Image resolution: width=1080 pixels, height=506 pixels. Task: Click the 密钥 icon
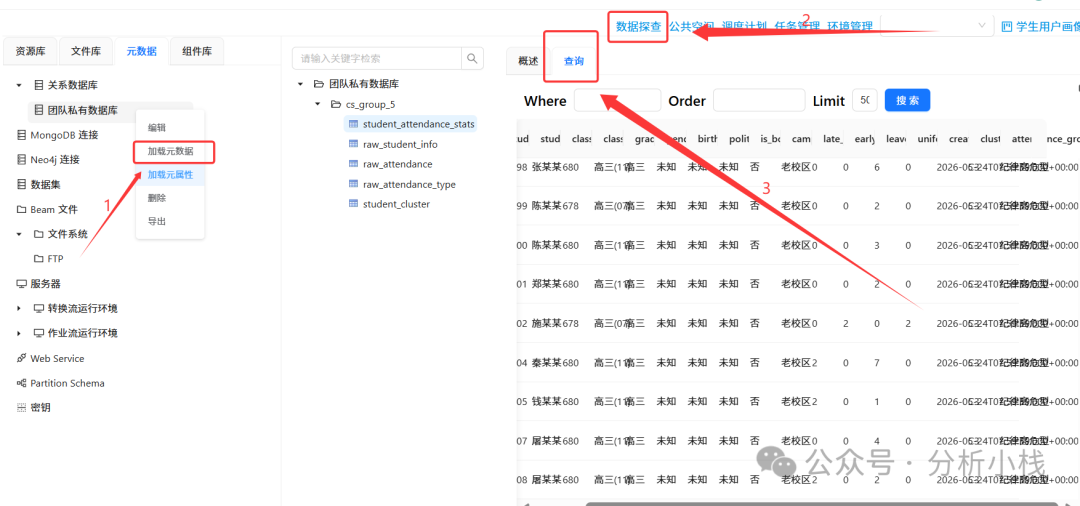(x=21, y=408)
